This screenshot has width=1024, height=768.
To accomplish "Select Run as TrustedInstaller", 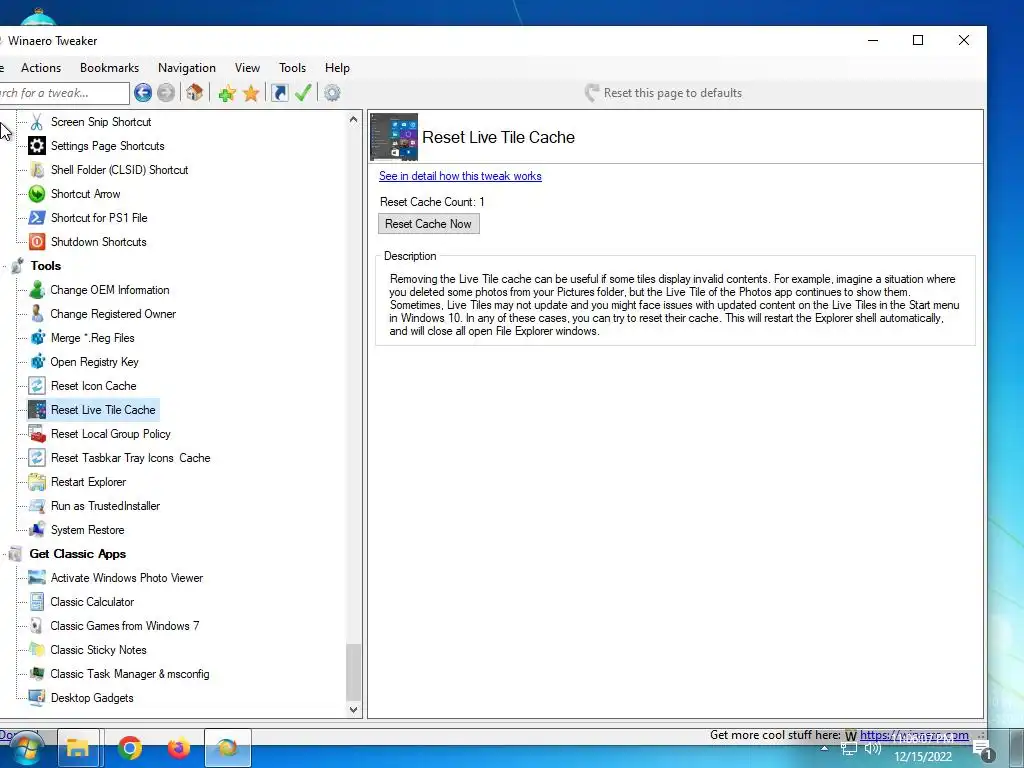I will [105, 506].
